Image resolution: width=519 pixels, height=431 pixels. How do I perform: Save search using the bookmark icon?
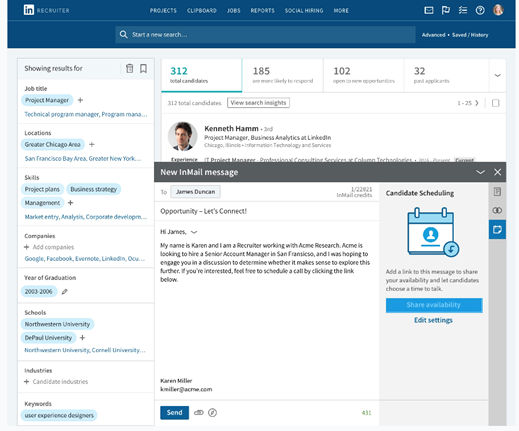[143, 68]
